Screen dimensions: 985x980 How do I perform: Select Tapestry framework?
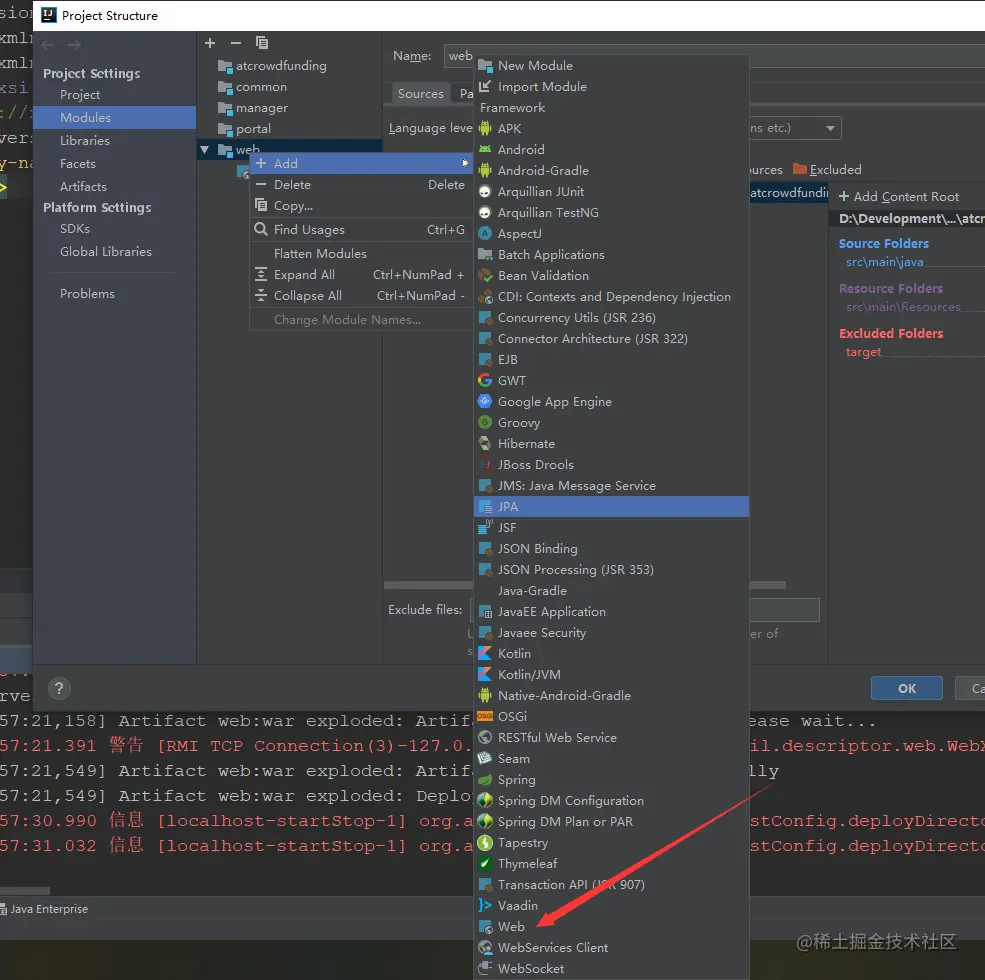coord(611,843)
